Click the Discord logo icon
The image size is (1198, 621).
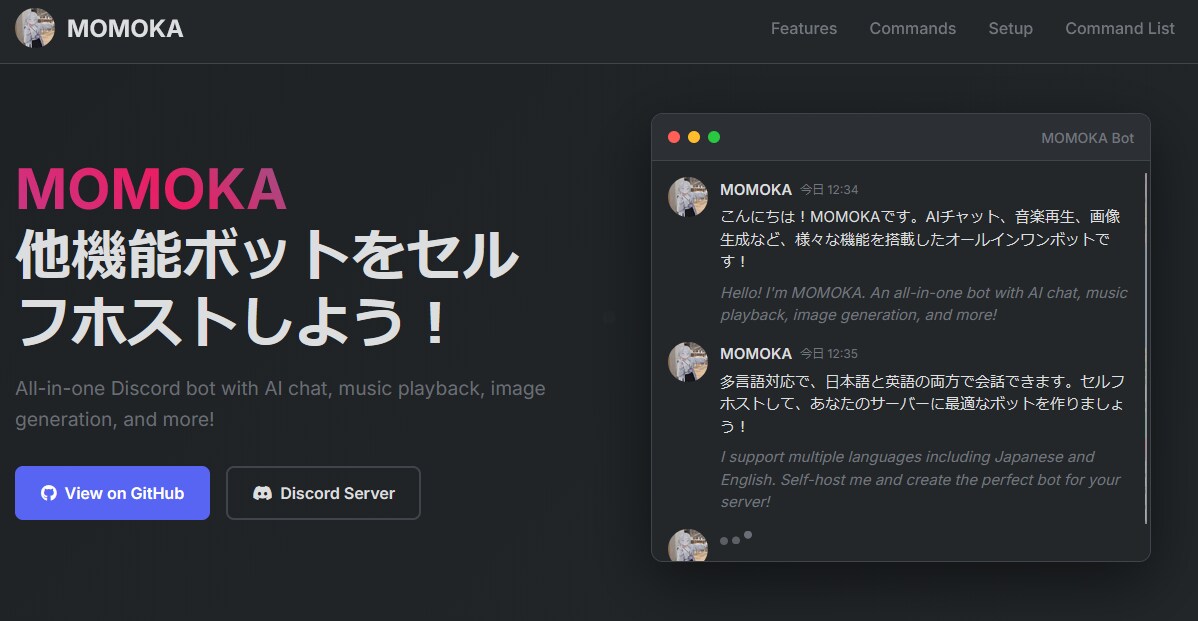click(262, 493)
